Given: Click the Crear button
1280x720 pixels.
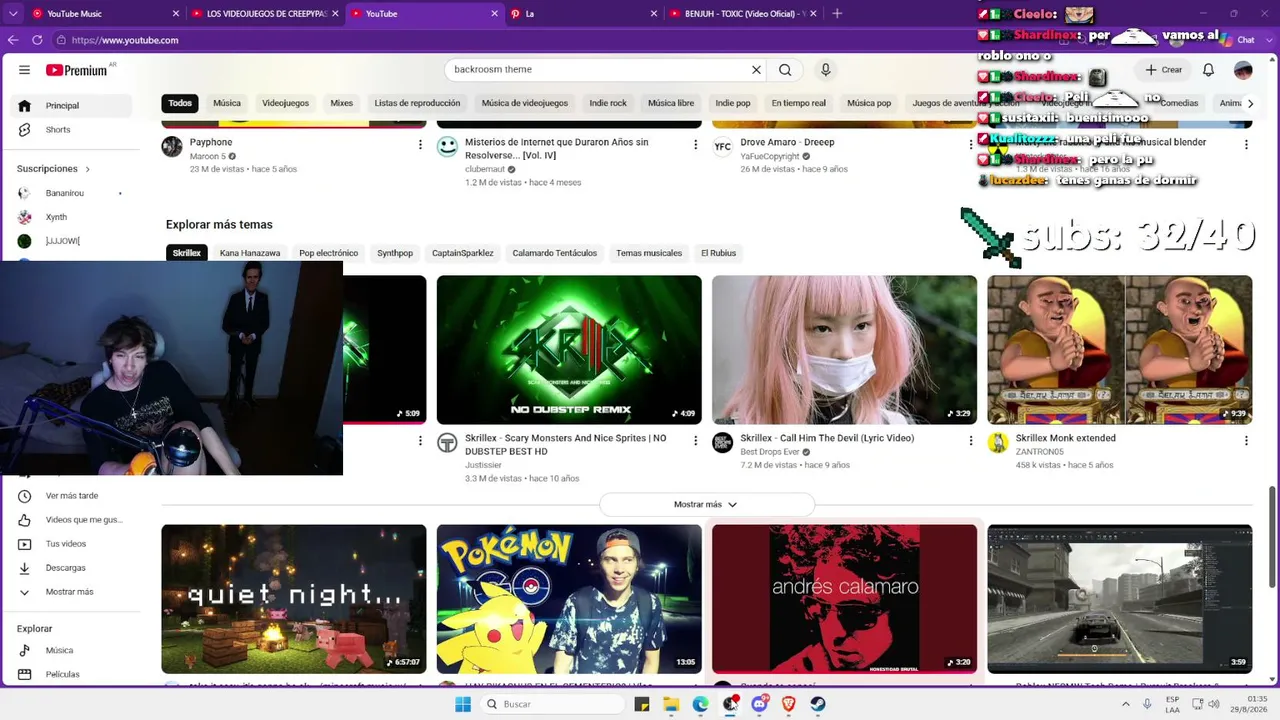Looking at the screenshot, I should [x=1164, y=70].
